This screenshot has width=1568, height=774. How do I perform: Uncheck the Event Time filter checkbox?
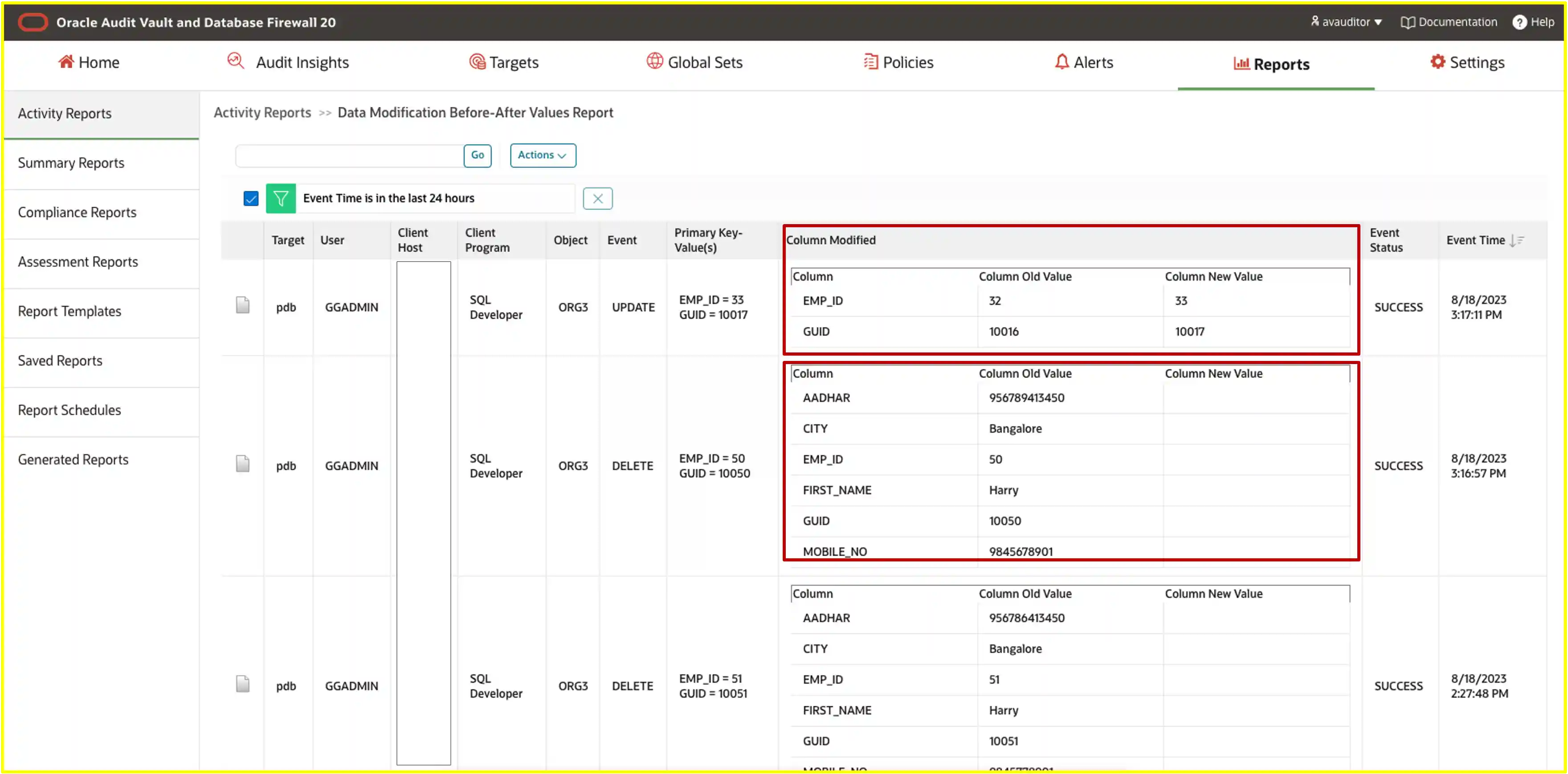point(251,199)
